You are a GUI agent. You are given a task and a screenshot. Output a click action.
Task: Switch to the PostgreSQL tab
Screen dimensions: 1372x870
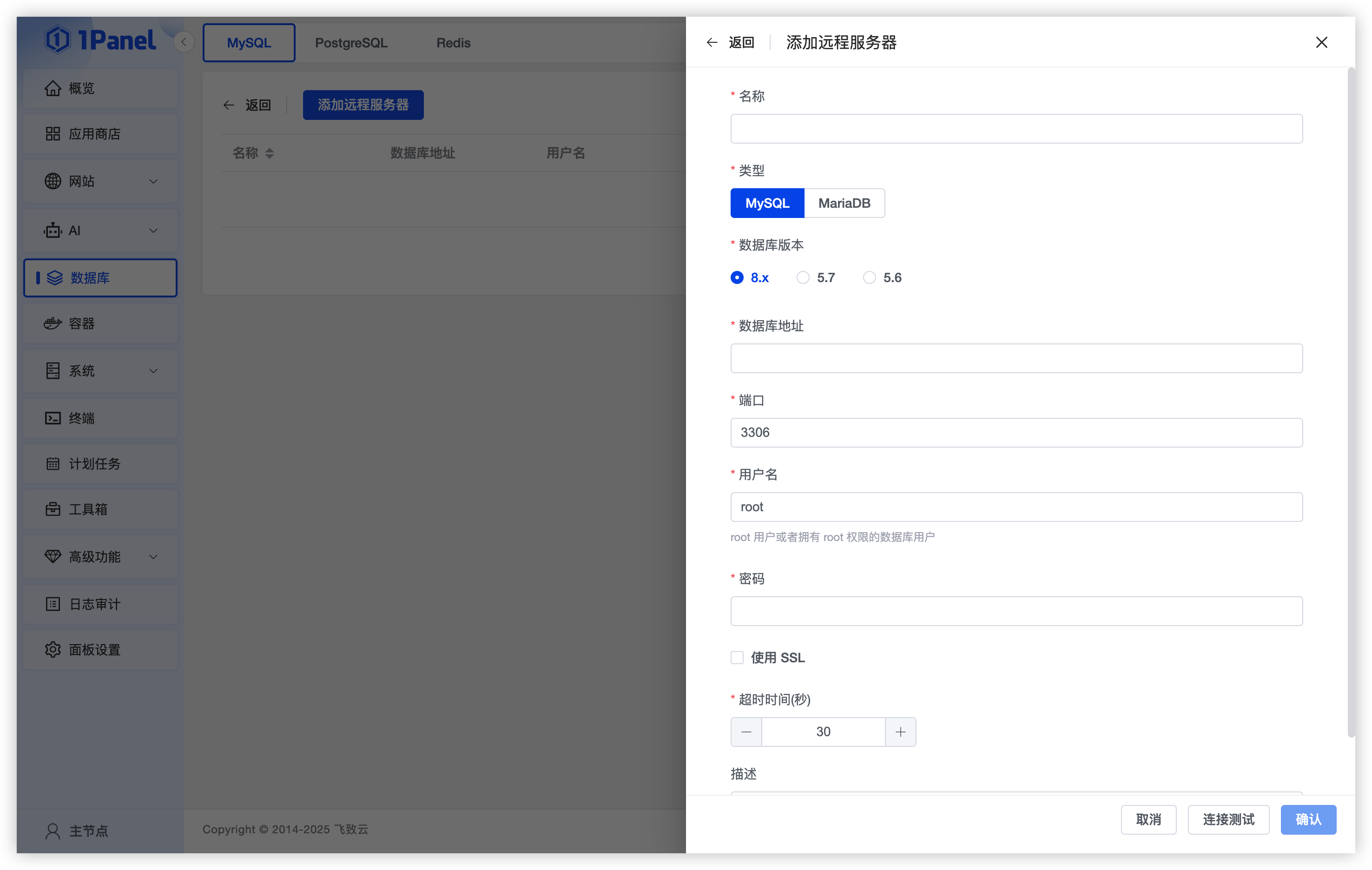tap(351, 42)
